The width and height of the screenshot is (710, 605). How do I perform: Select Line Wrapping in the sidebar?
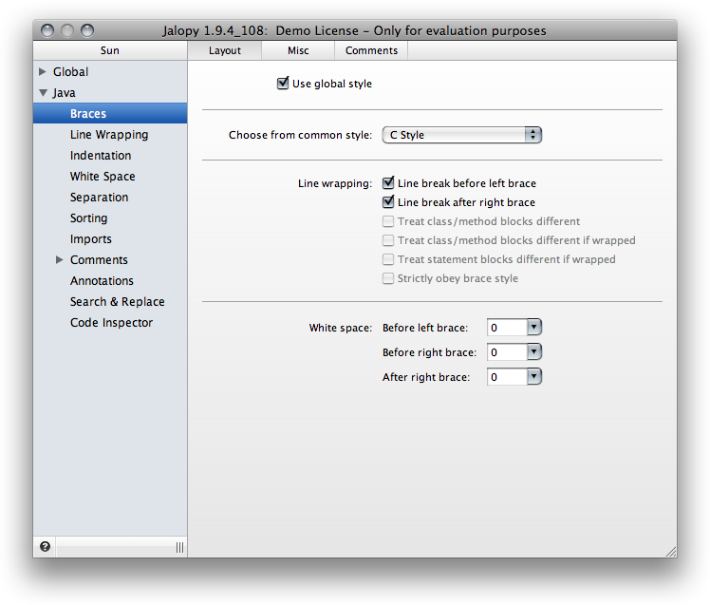[110, 134]
